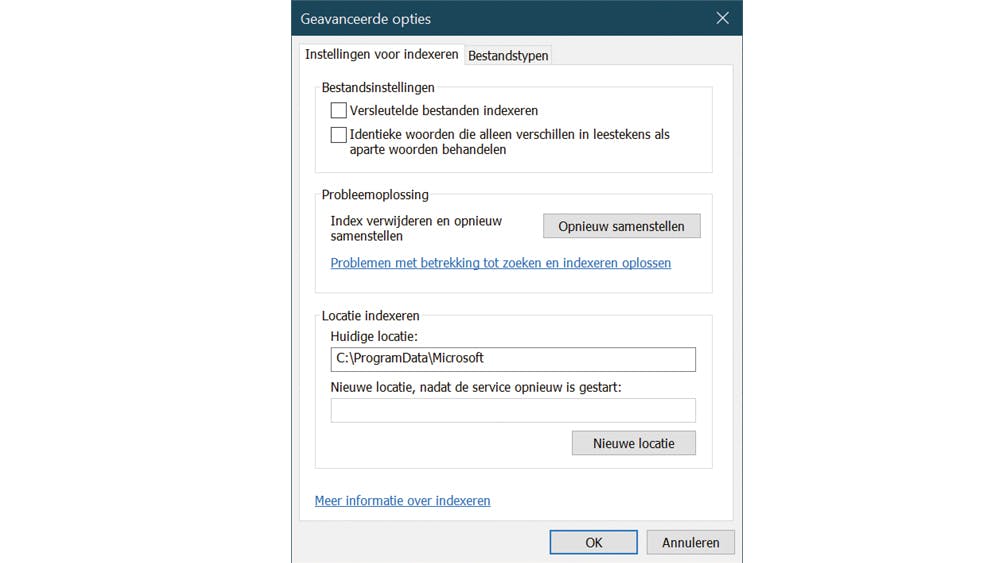Click the Locatie indexeren group heading

(x=370, y=316)
